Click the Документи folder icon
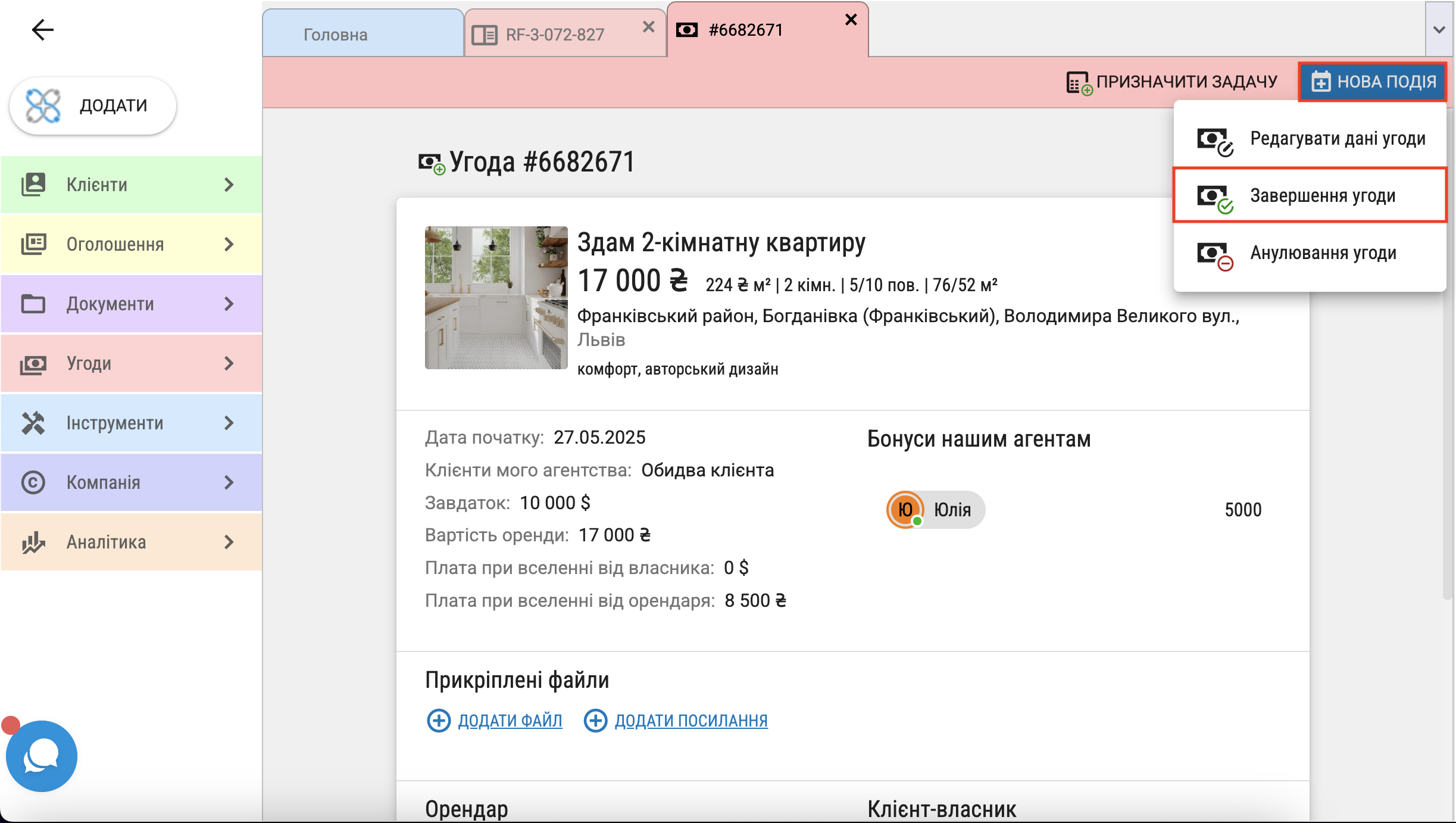The image size is (1456, 823). point(33,304)
